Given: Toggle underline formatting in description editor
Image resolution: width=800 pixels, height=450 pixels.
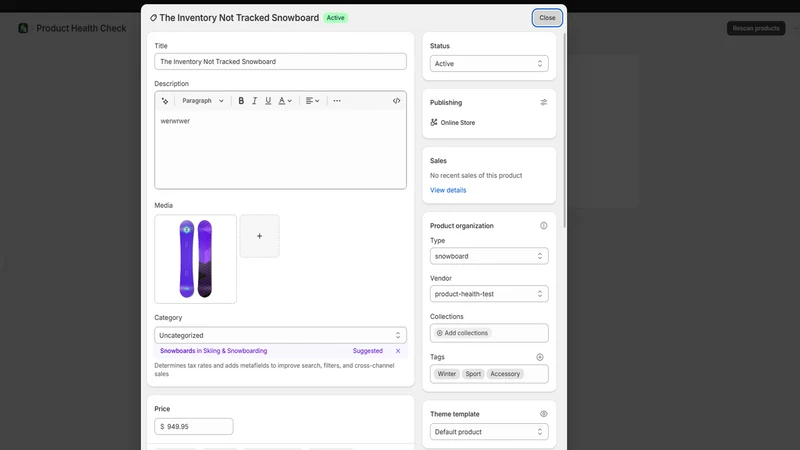Looking at the screenshot, I should click(x=268, y=101).
